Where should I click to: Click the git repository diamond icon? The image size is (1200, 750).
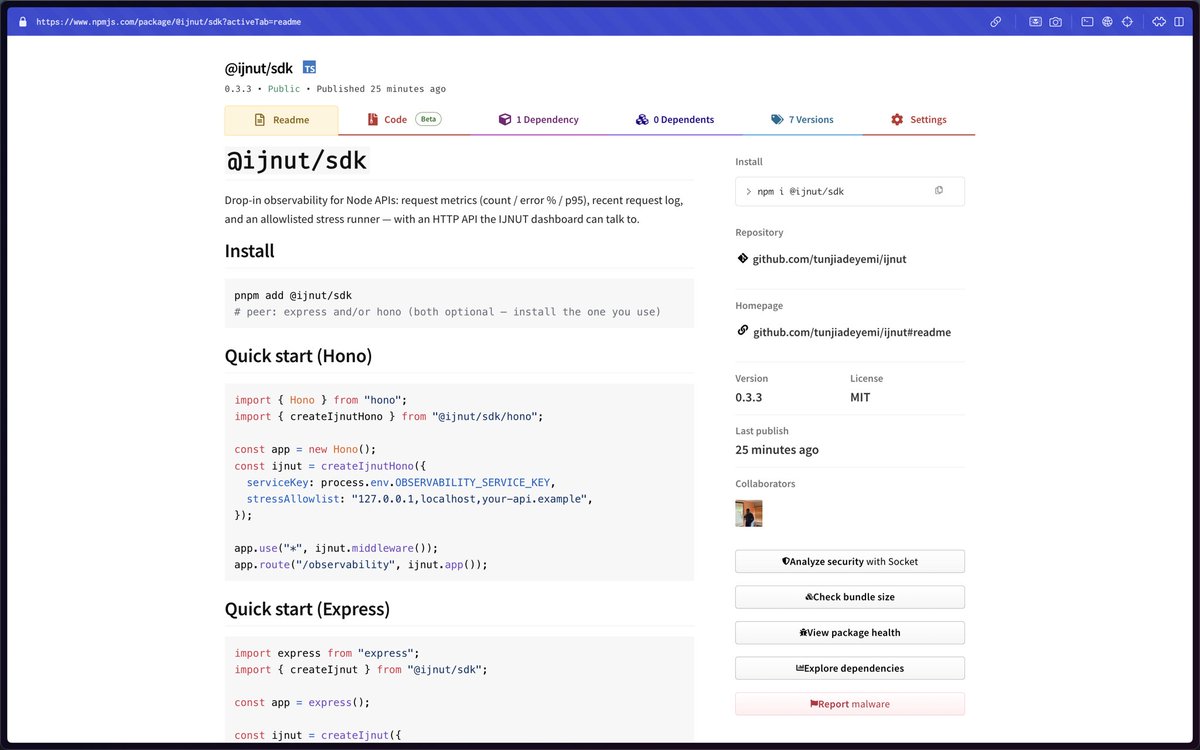(742, 258)
